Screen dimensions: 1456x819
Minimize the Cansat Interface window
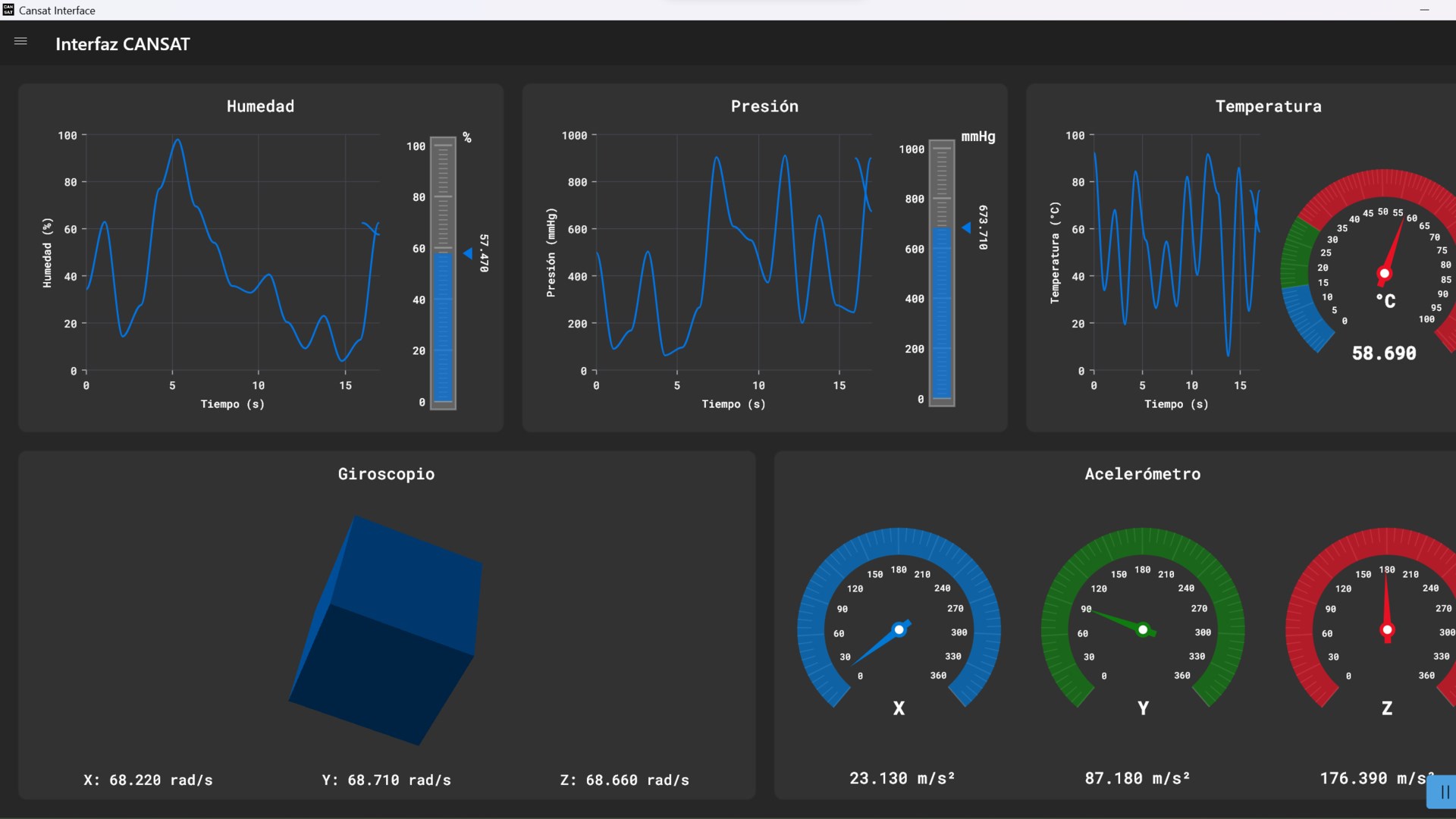click(1424, 10)
